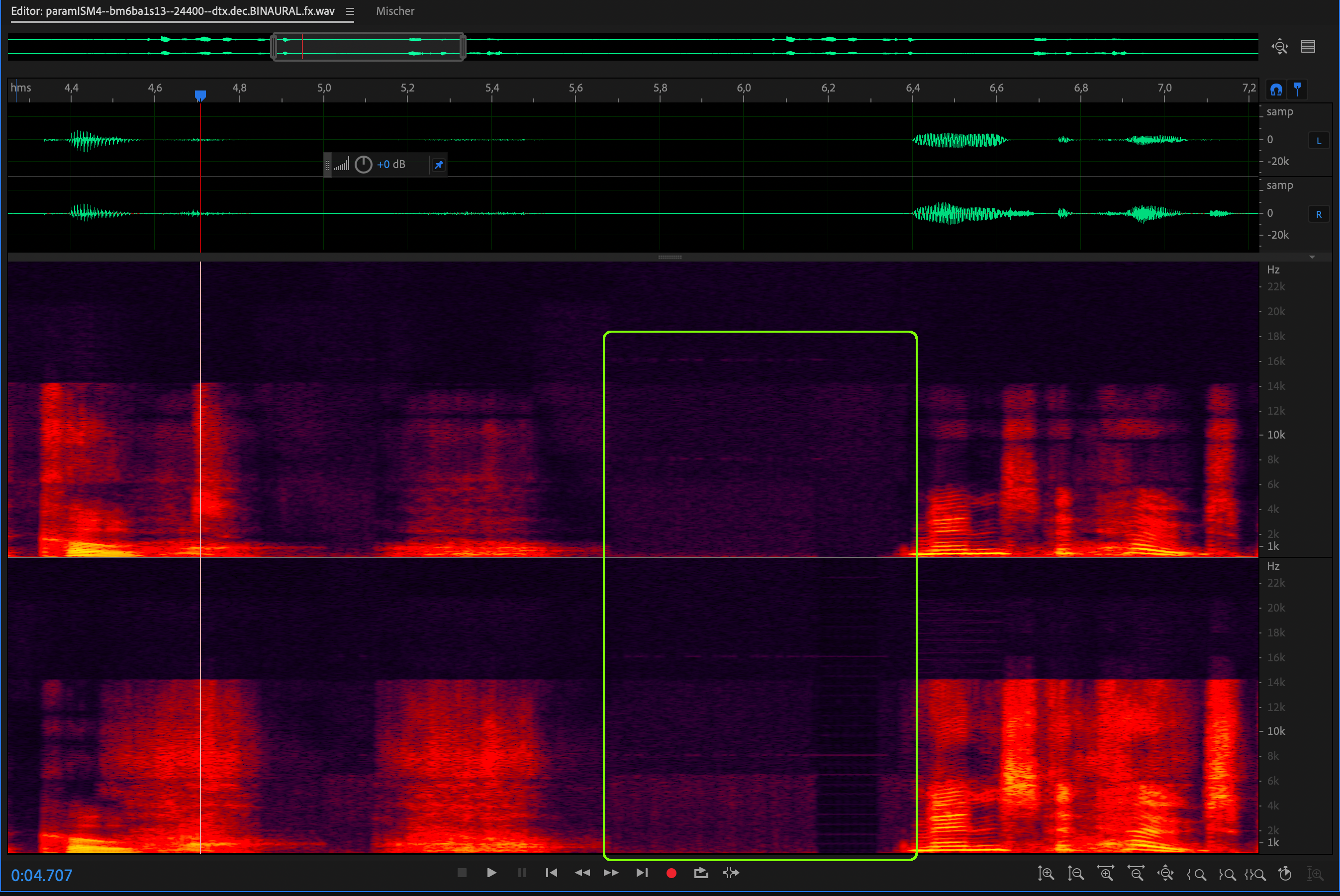The image size is (1340, 896).
Task: Click Zoom Out Full icon
Action: (x=1165, y=874)
